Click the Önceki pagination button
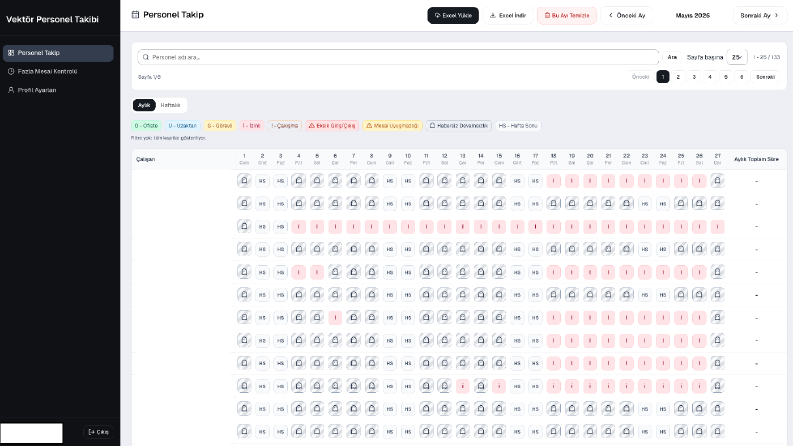793x446 pixels. pyautogui.click(x=640, y=77)
